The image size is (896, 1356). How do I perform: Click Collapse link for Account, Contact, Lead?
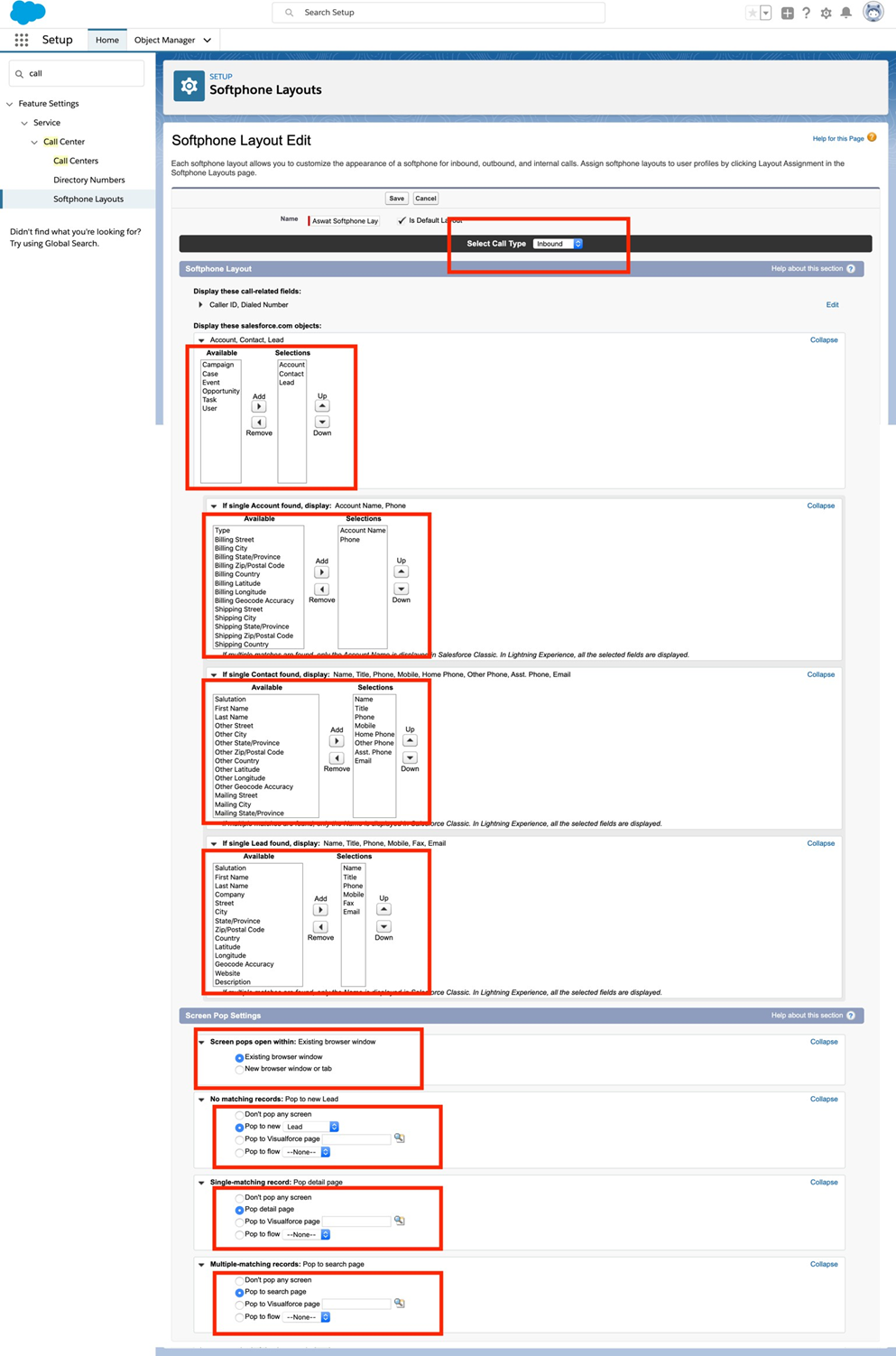pos(824,340)
